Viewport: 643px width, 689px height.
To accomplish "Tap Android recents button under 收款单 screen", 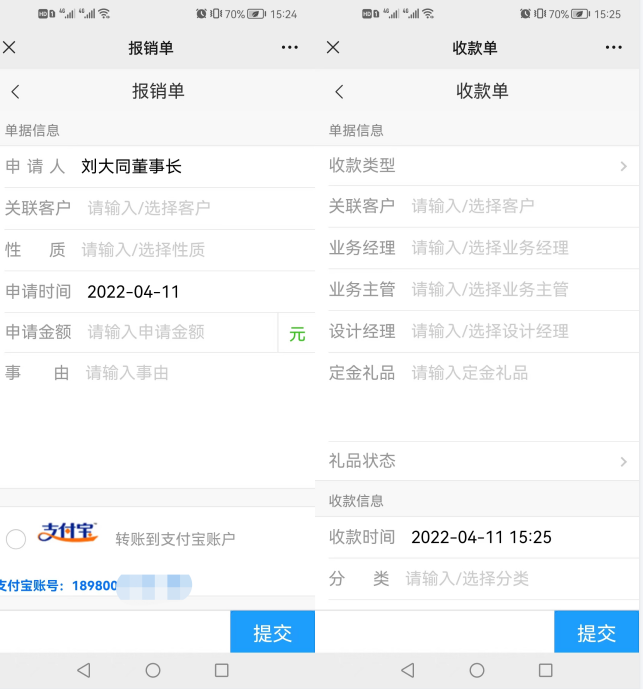I will click(545, 670).
